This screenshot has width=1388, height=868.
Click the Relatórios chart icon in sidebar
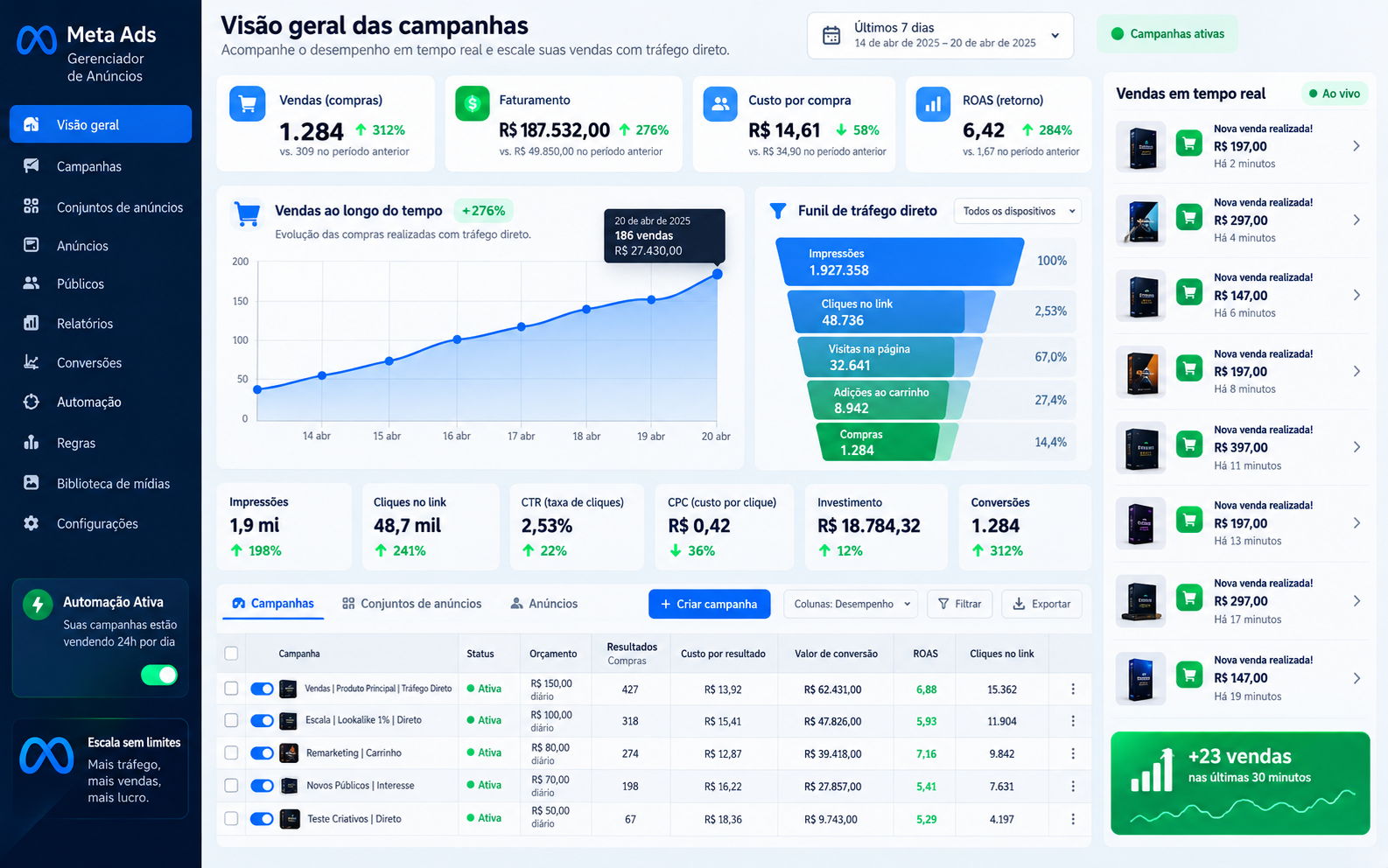pos(32,323)
